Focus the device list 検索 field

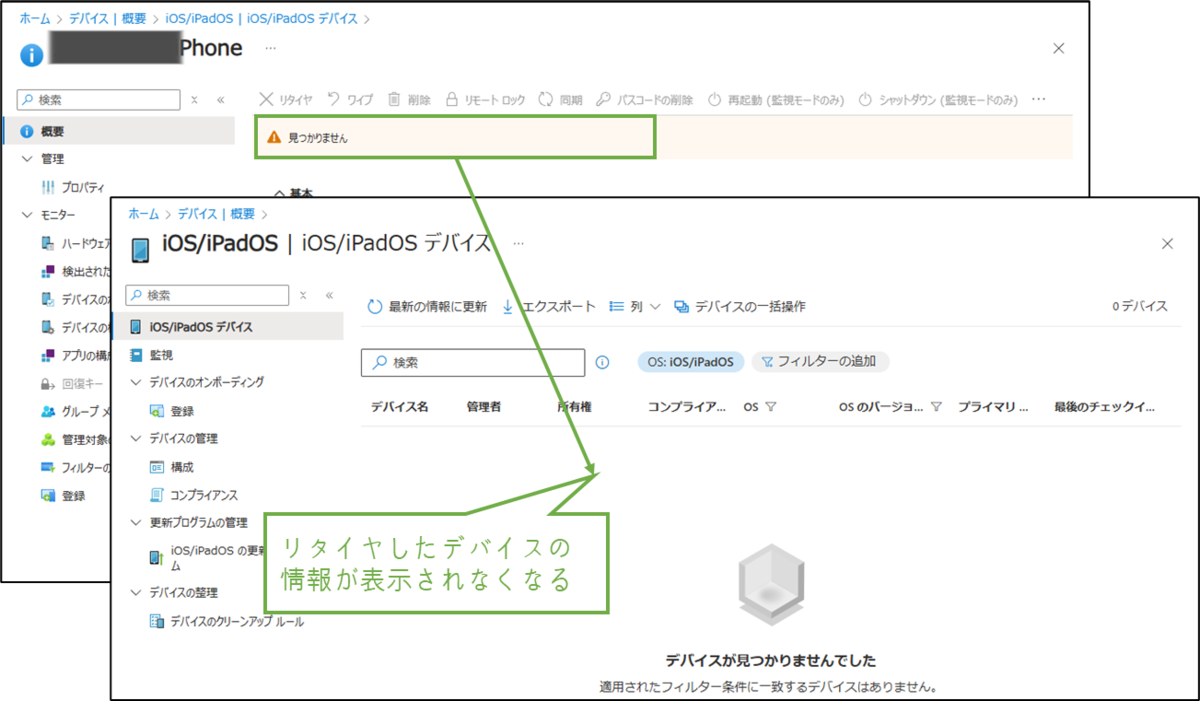click(x=472, y=363)
